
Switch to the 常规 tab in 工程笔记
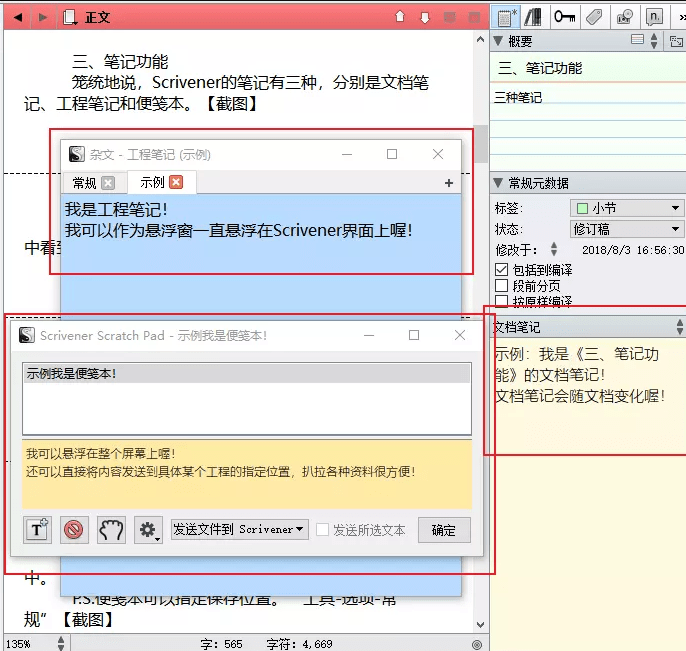pyautogui.click(x=84, y=182)
